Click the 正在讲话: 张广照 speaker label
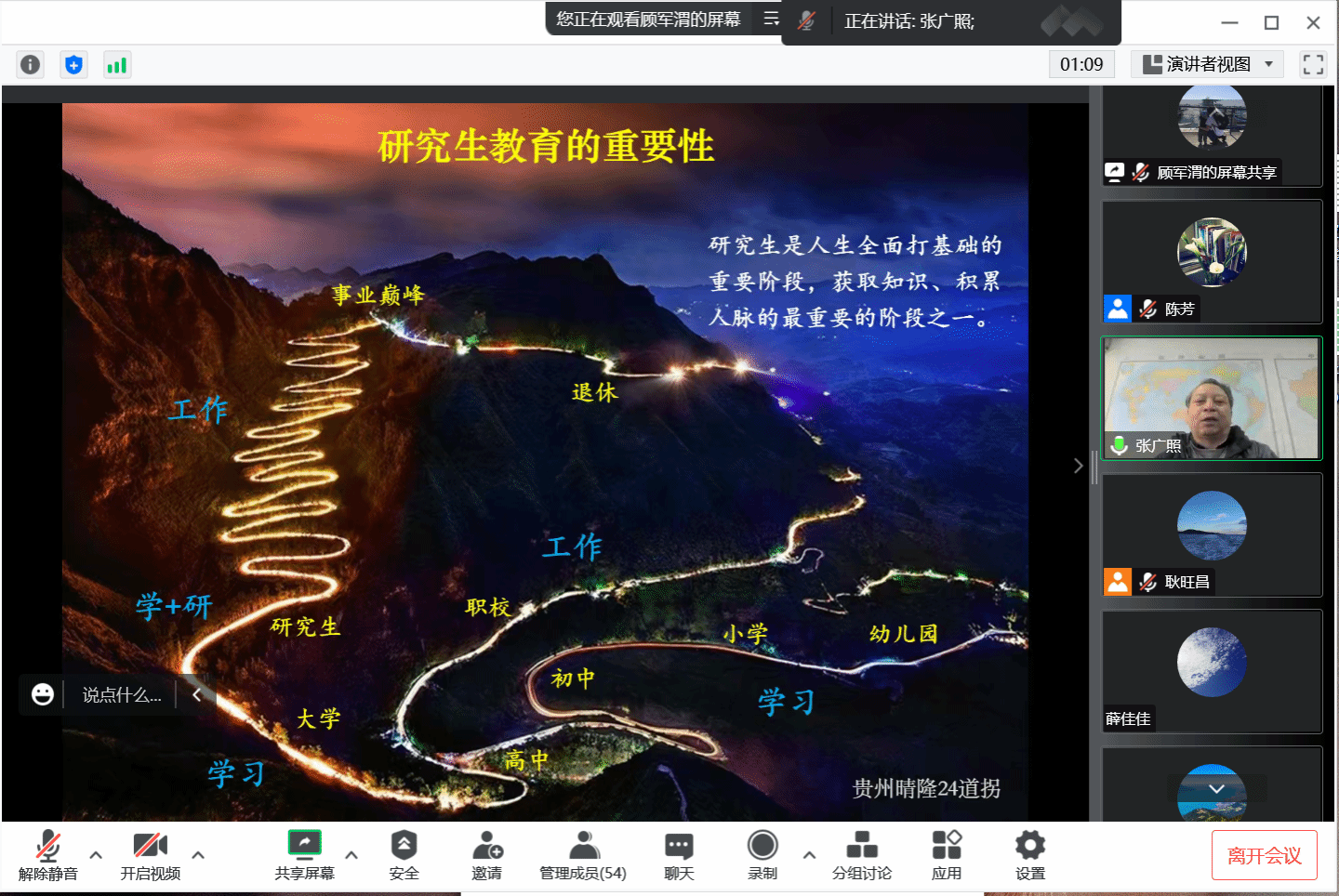The width and height of the screenshot is (1339, 896). coord(909,20)
